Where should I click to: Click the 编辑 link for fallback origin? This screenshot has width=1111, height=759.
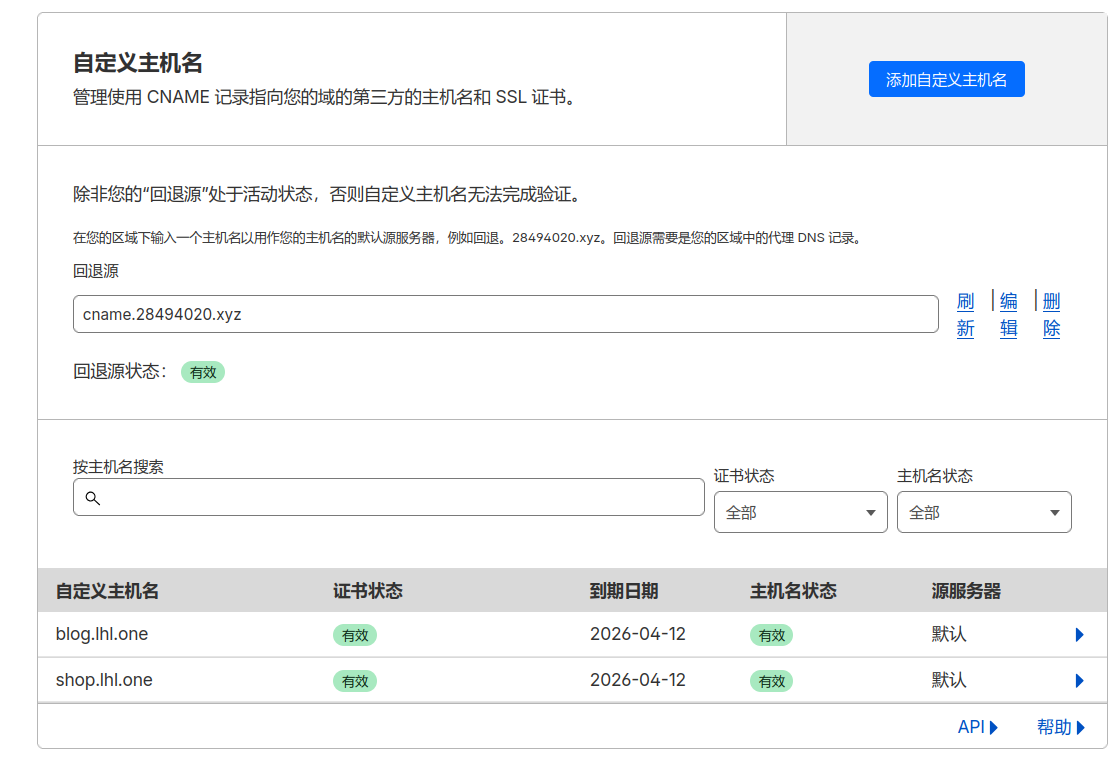tap(1008, 314)
